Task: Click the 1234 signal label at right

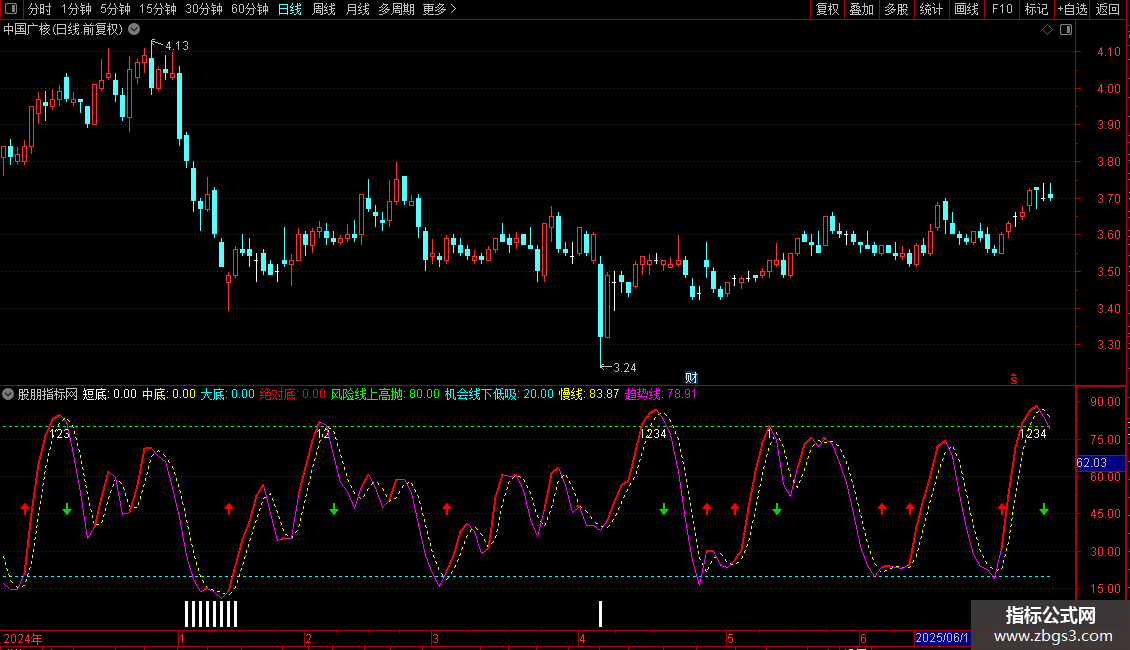Action: (x=1033, y=434)
